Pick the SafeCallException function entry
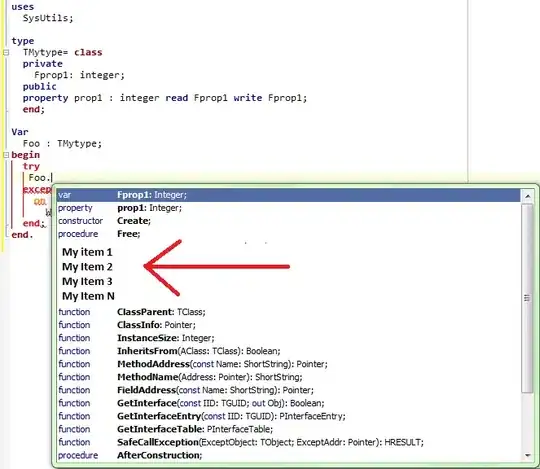 tap(289, 442)
